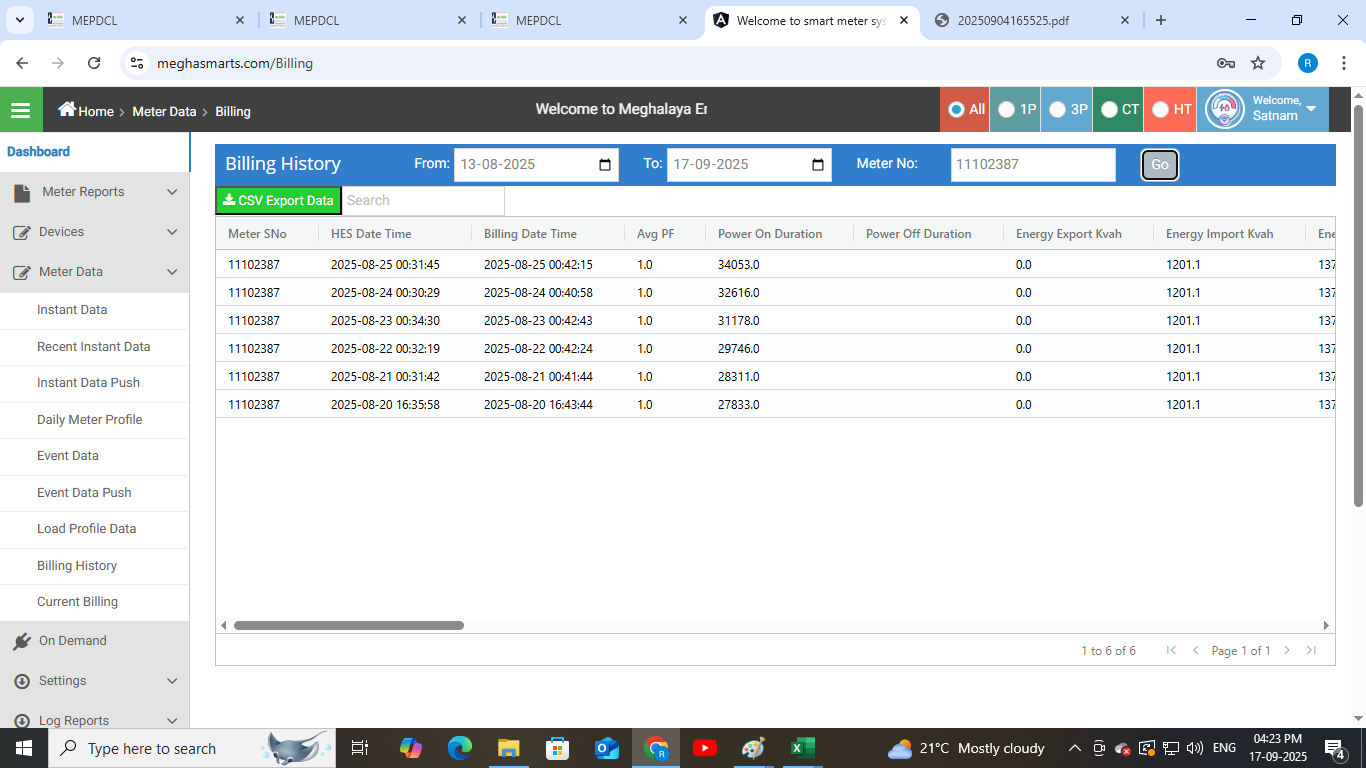This screenshot has width=1366, height=768.
Task: Open Load Profile Data menu item
Action: [86, 529]
